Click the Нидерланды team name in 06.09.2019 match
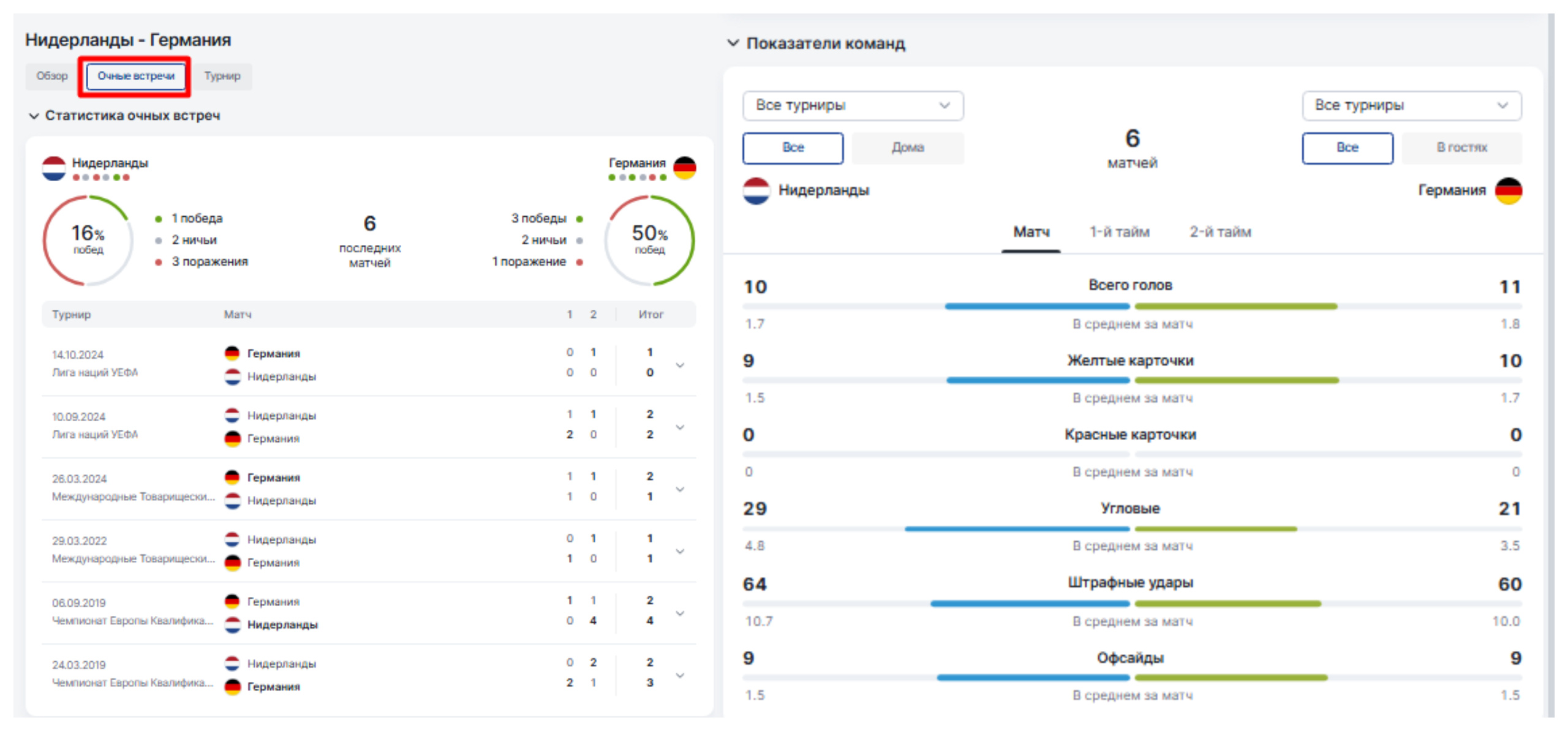This screenshot has height=731, width=1568. (x=282, y=625)
